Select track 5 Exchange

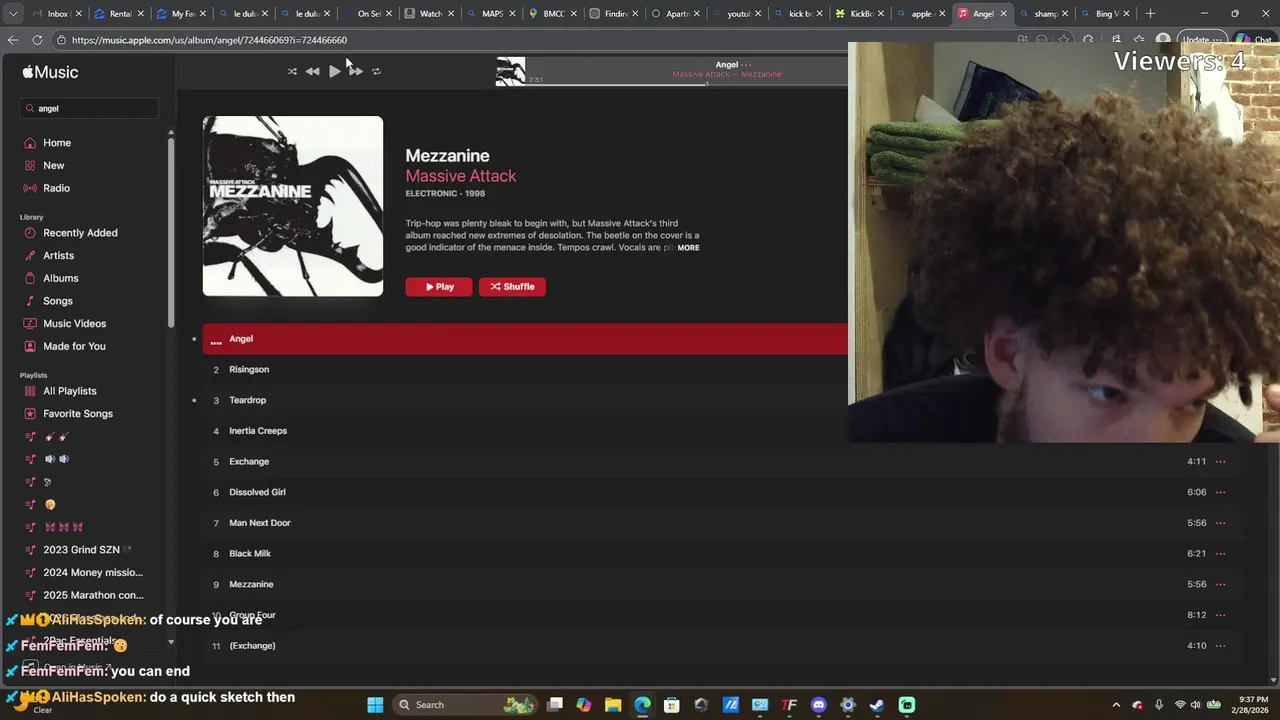coord(249,462)
